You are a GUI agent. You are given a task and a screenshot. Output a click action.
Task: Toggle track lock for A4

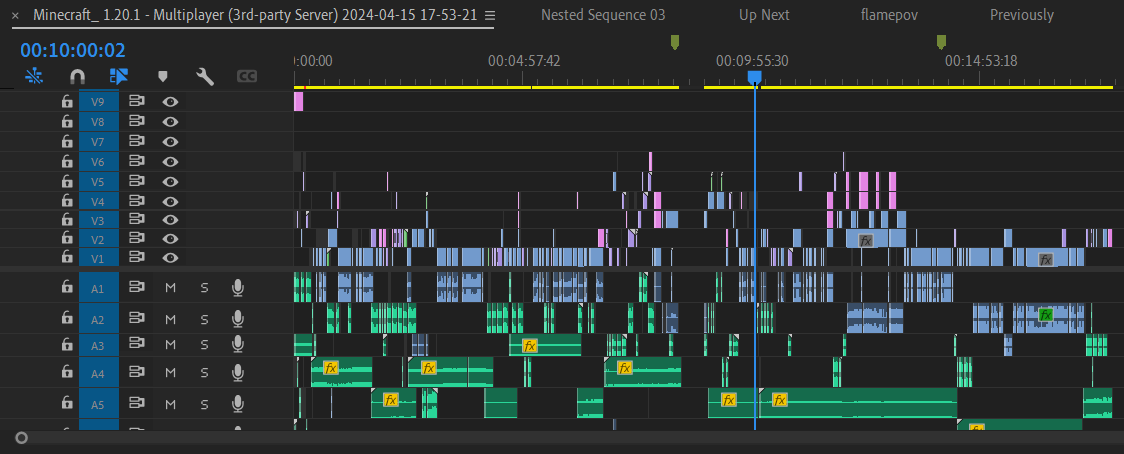click(67, 372)
